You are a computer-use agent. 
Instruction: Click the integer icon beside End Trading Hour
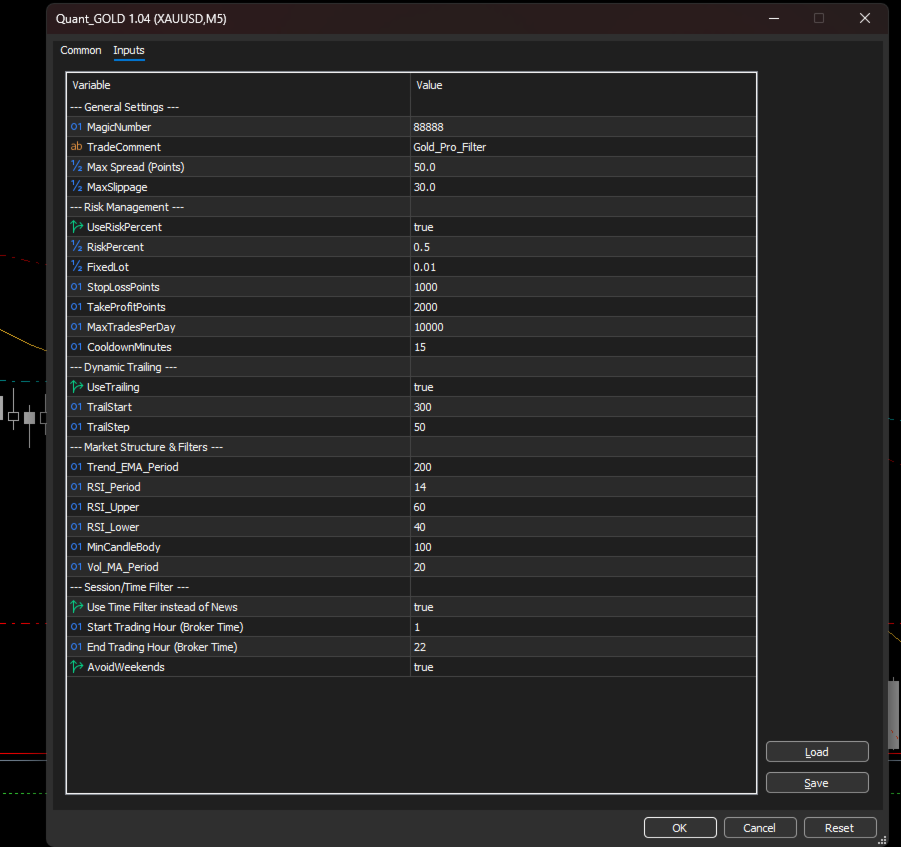(76, 647)
